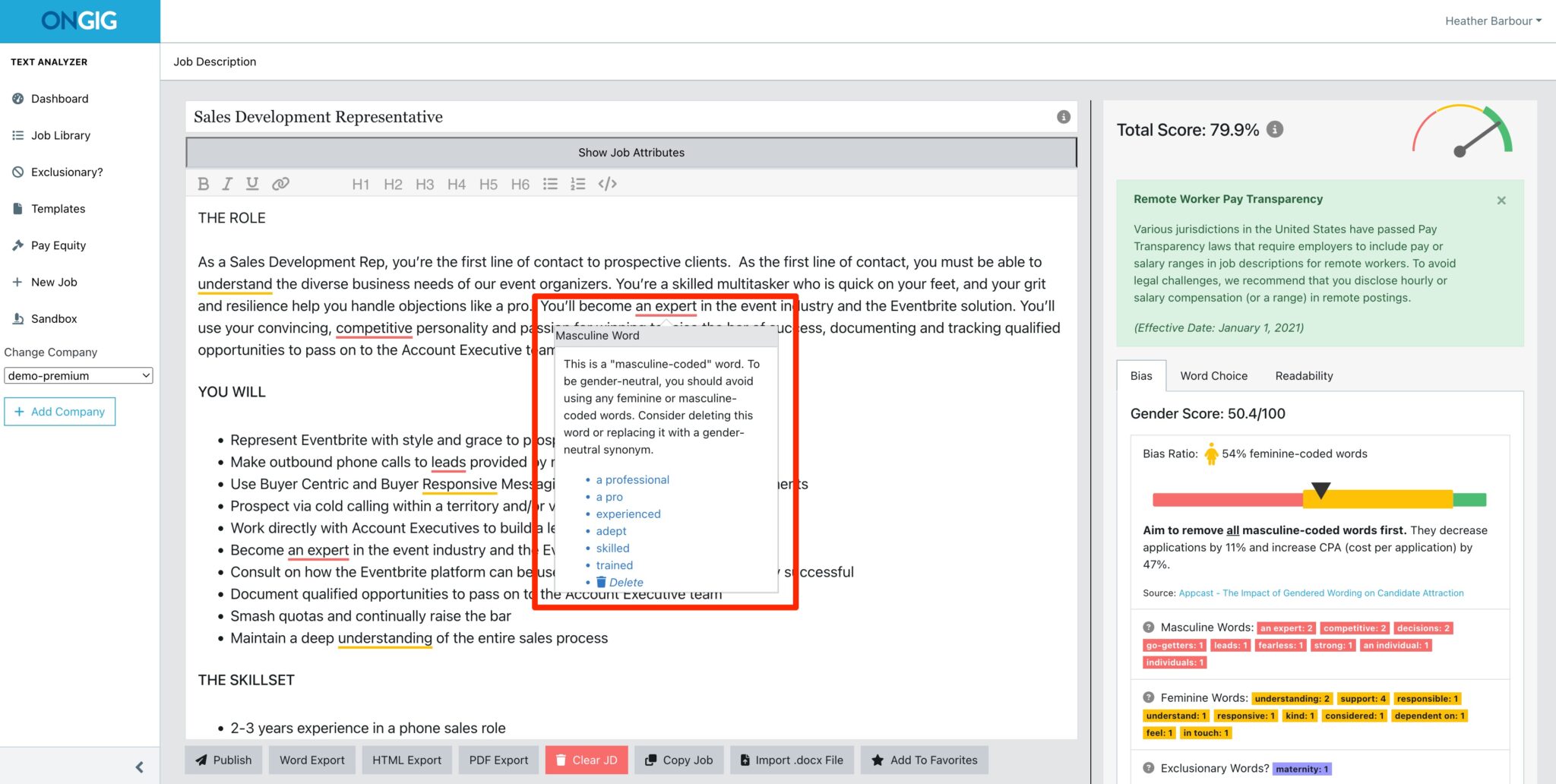Create a New Job

pos(53,281)
